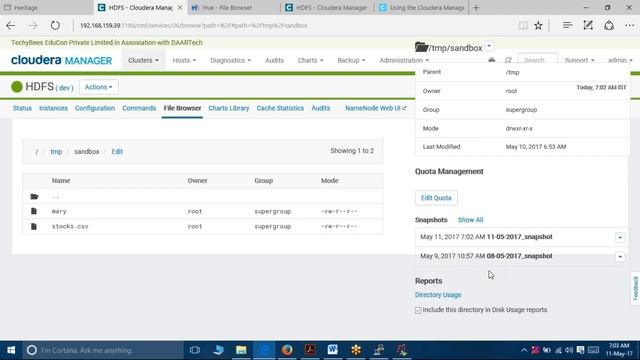This screenshot has height=360, width=640.
Task: Navigate to tmp in breadcrumb
Action: point(56,151)
